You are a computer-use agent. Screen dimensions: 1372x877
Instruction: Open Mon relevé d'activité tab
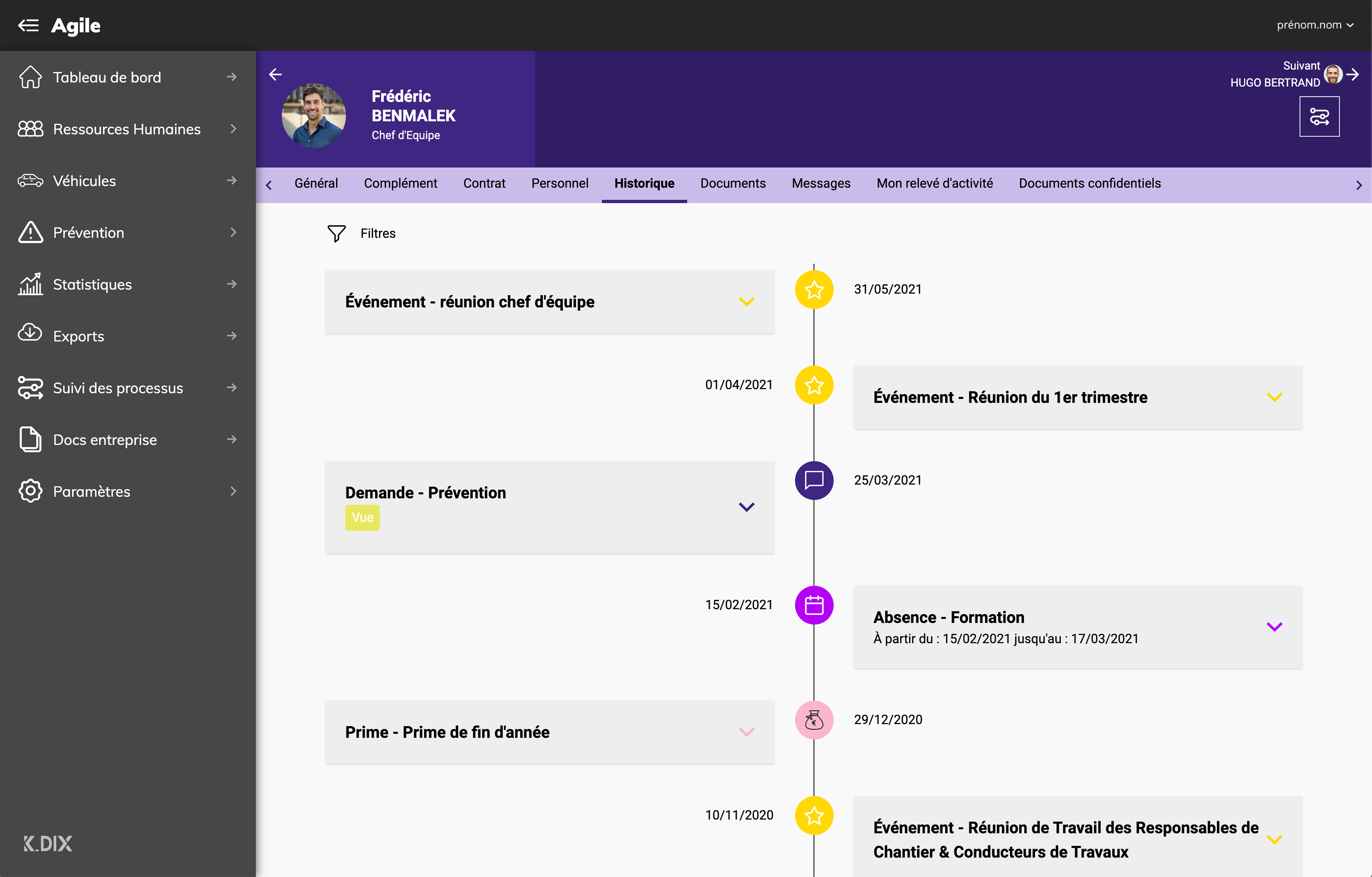pos(935,184)
